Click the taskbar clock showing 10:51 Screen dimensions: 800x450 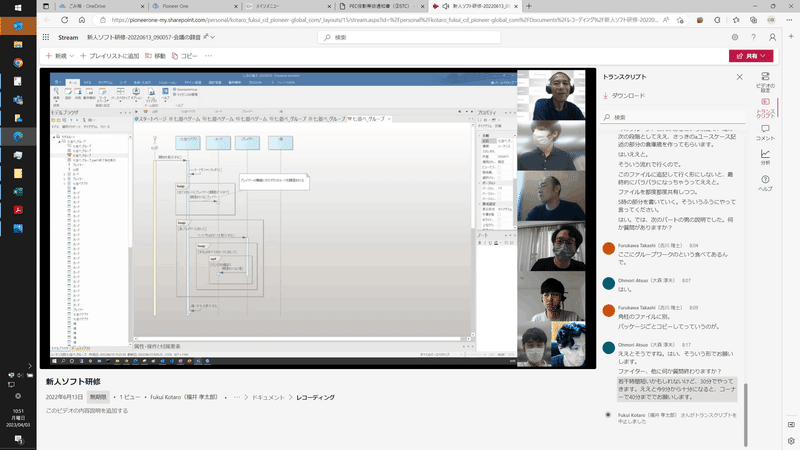click(18, 417)
